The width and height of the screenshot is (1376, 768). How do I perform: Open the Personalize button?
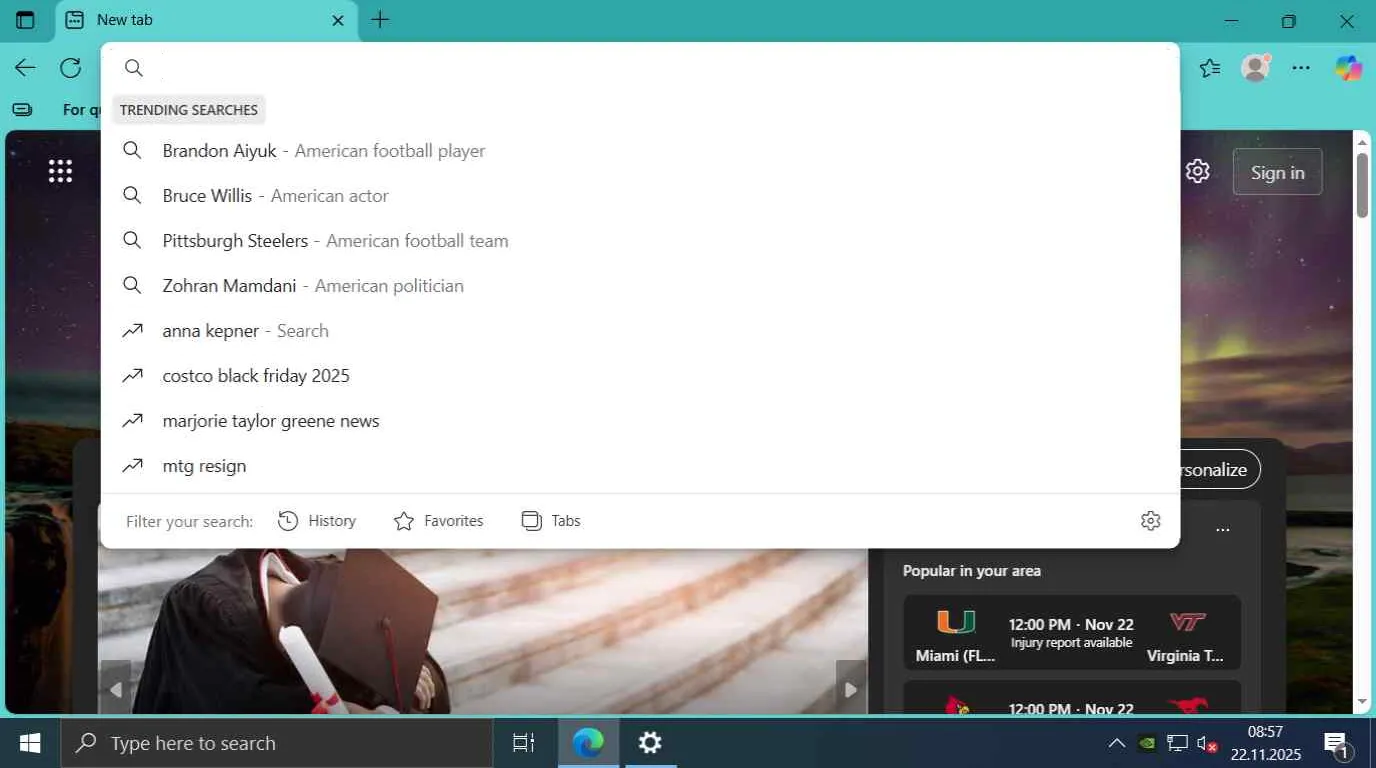click(1219, 469)
